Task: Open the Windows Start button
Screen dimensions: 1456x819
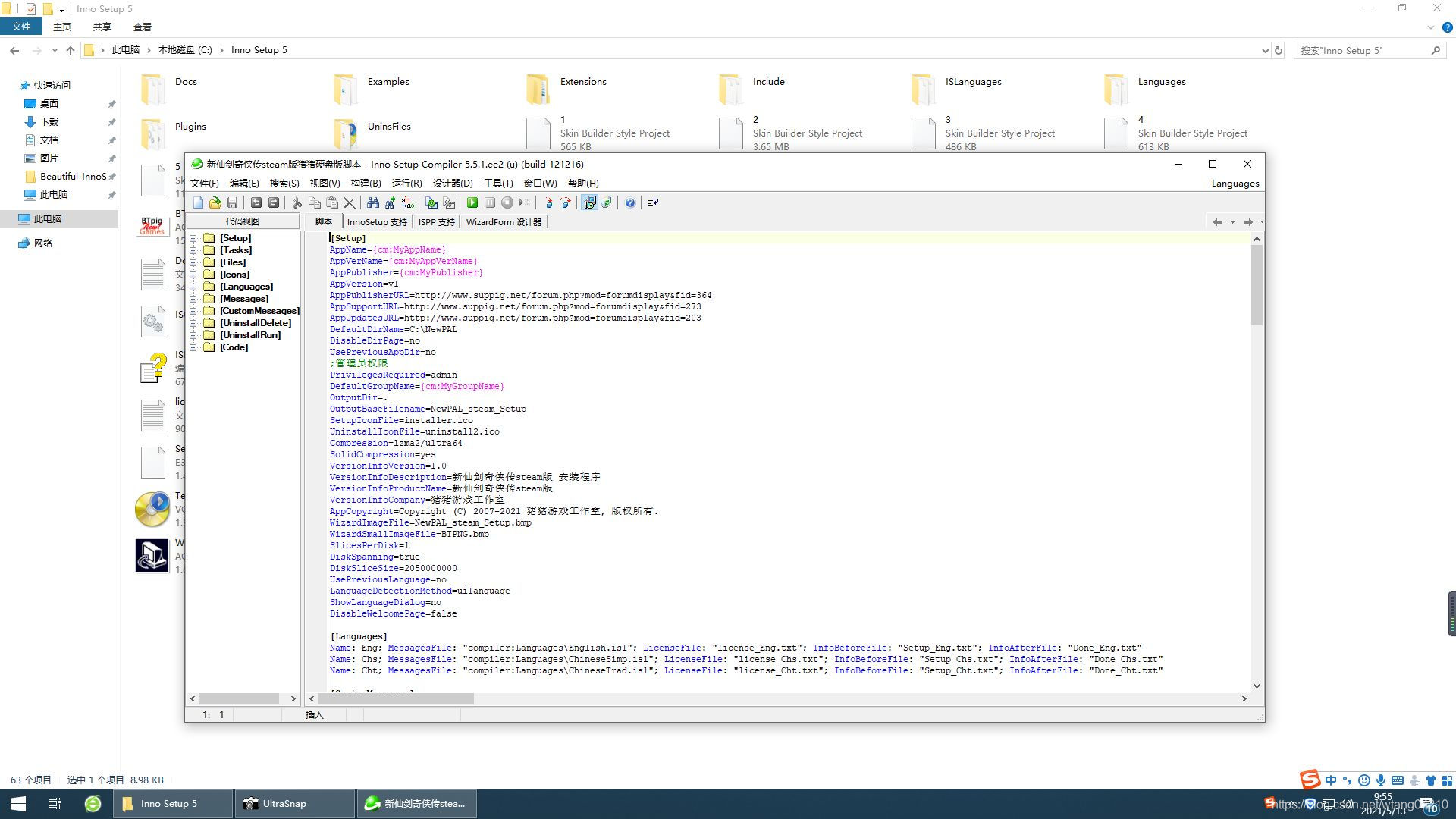Action: [x=18, y=804]
